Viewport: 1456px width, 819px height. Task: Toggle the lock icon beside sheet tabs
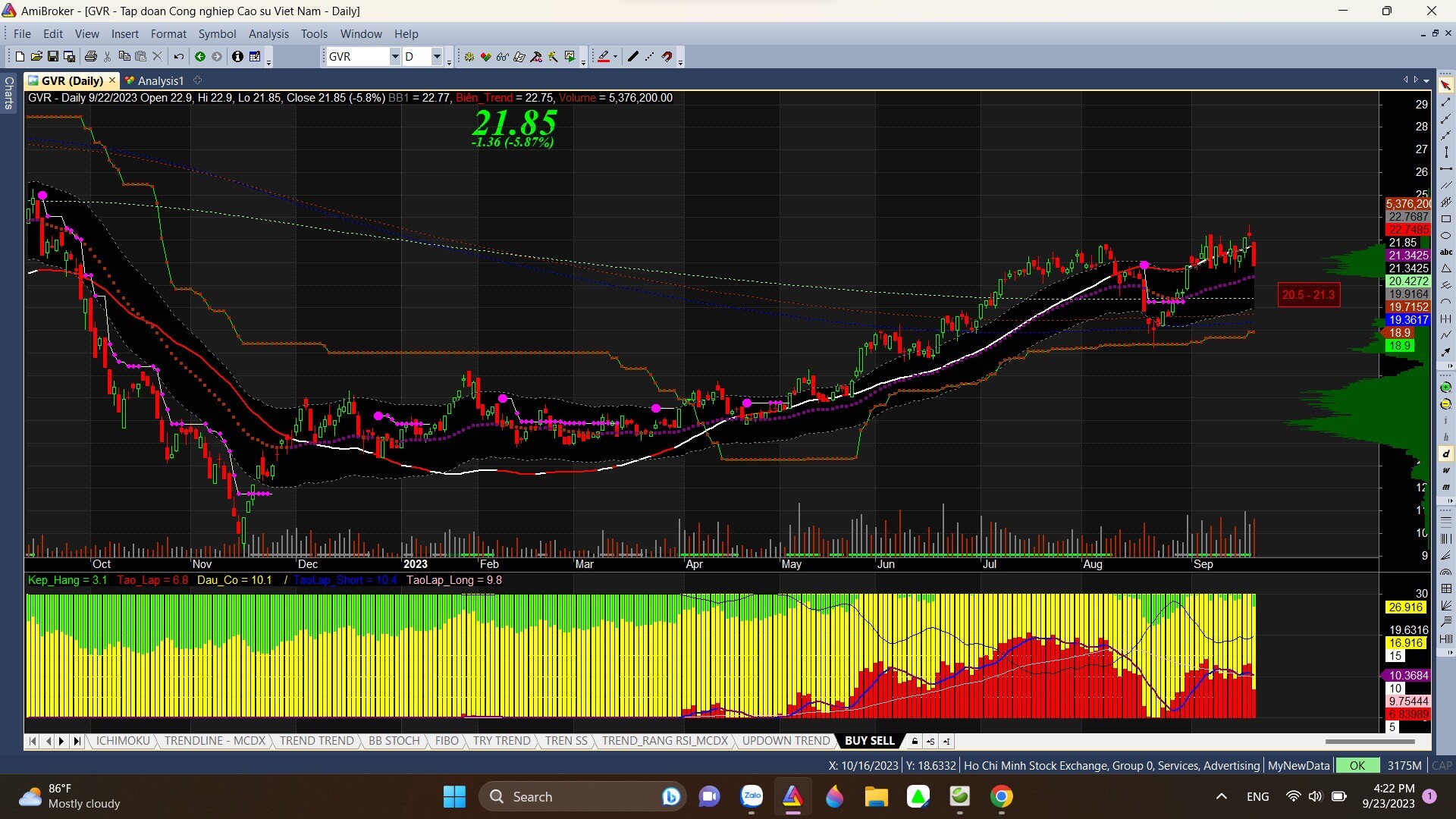915,742
